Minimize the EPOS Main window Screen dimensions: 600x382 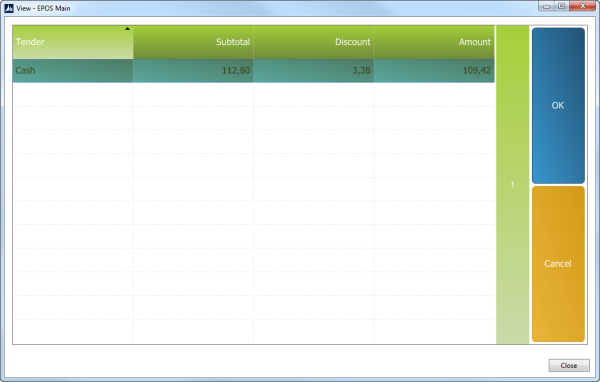546,6
